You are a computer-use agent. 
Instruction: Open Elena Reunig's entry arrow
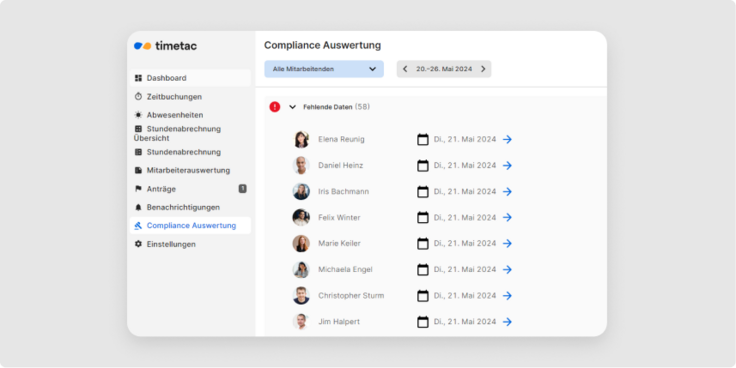(x=507, y=139)
